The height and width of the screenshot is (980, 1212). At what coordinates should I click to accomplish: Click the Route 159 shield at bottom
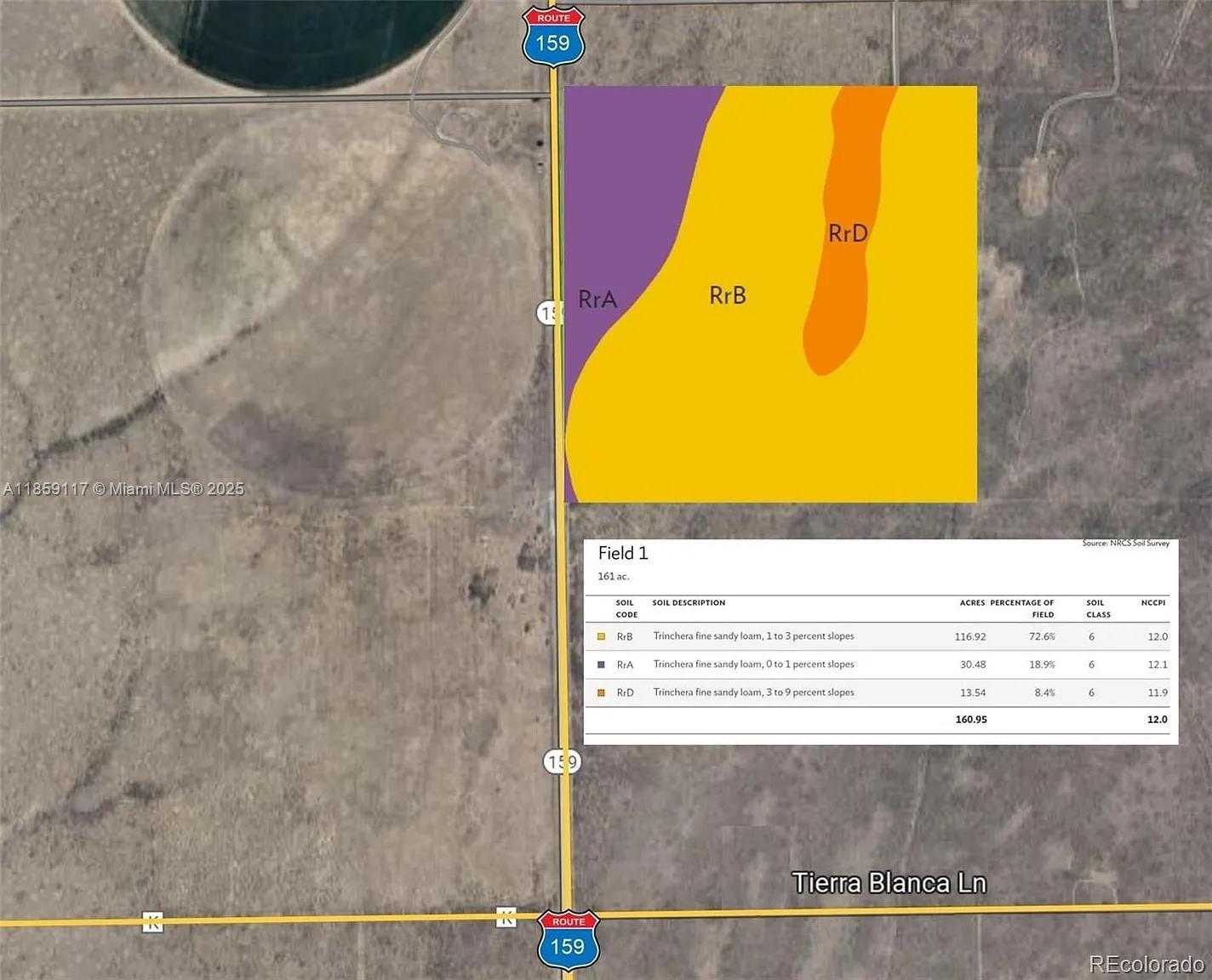pyautogui.click(x=568, y=940)
